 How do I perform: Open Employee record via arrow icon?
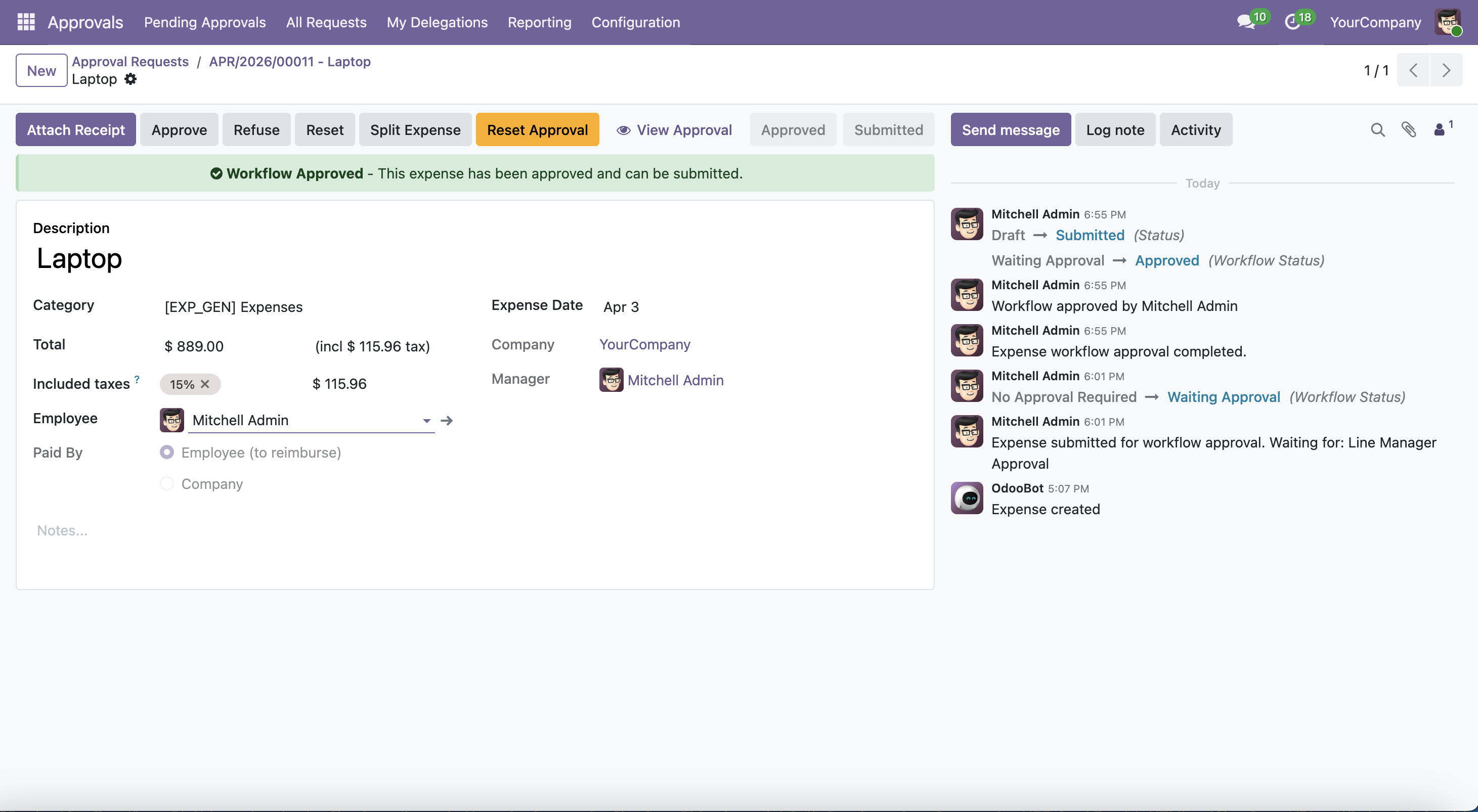click(447, 420)
